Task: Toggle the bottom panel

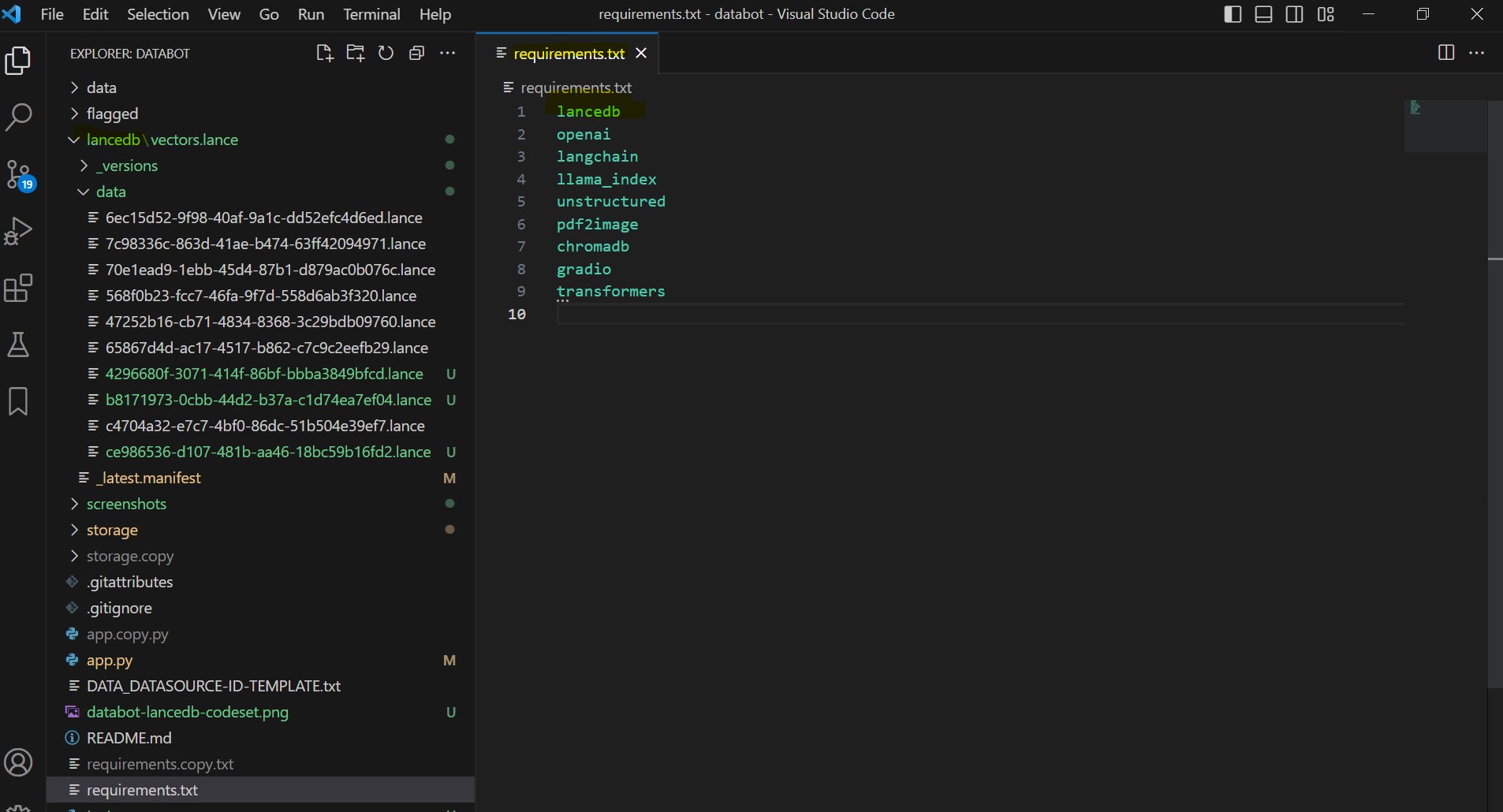Action: (1263, 14)
